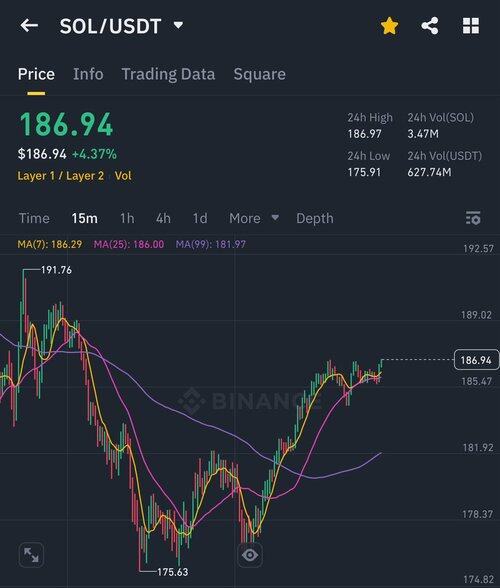Tap the 192.57 axis price label
The height and width of the screenshot is (588, 500).
tap(479, 249)
